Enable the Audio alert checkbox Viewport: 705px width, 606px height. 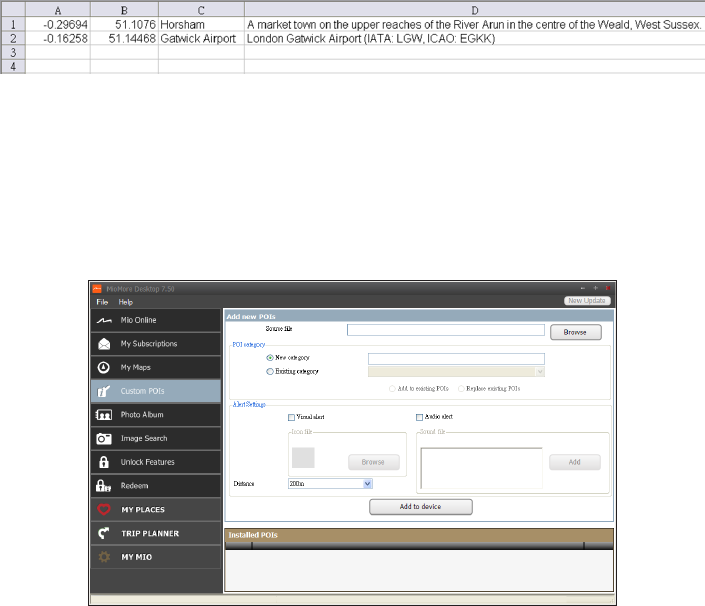click(x=419, y=417)
